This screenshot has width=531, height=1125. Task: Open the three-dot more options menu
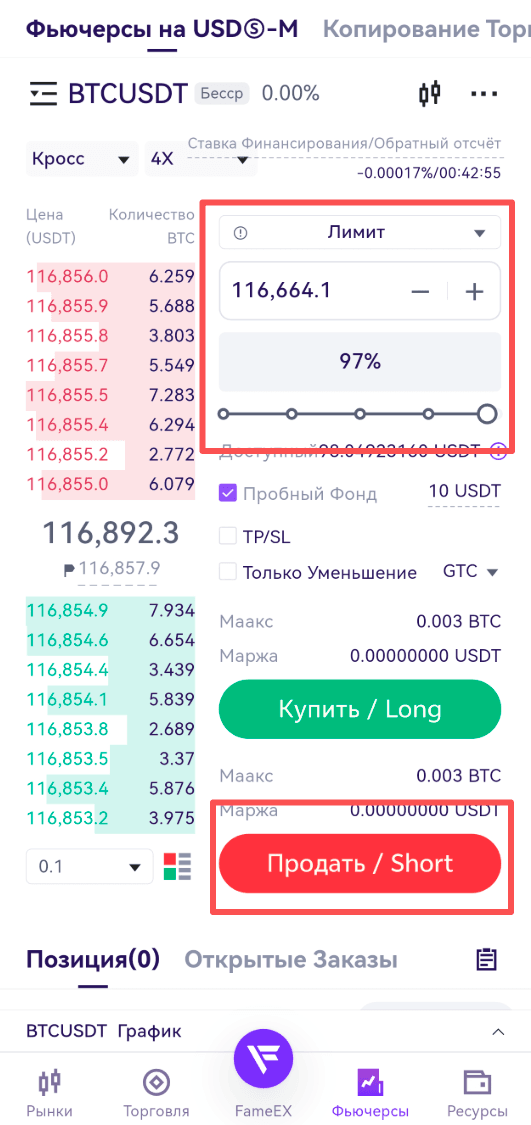point(484,94)
